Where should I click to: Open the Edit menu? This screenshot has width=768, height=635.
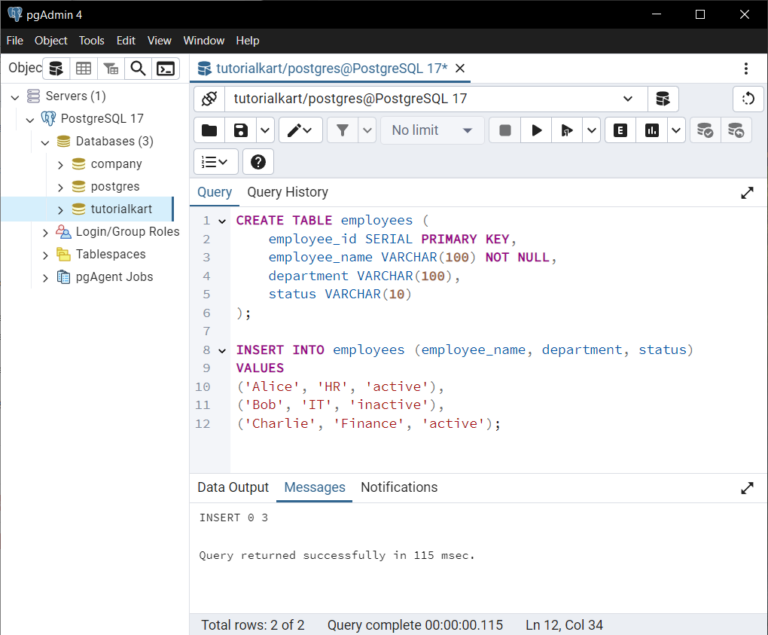point(126,41)
